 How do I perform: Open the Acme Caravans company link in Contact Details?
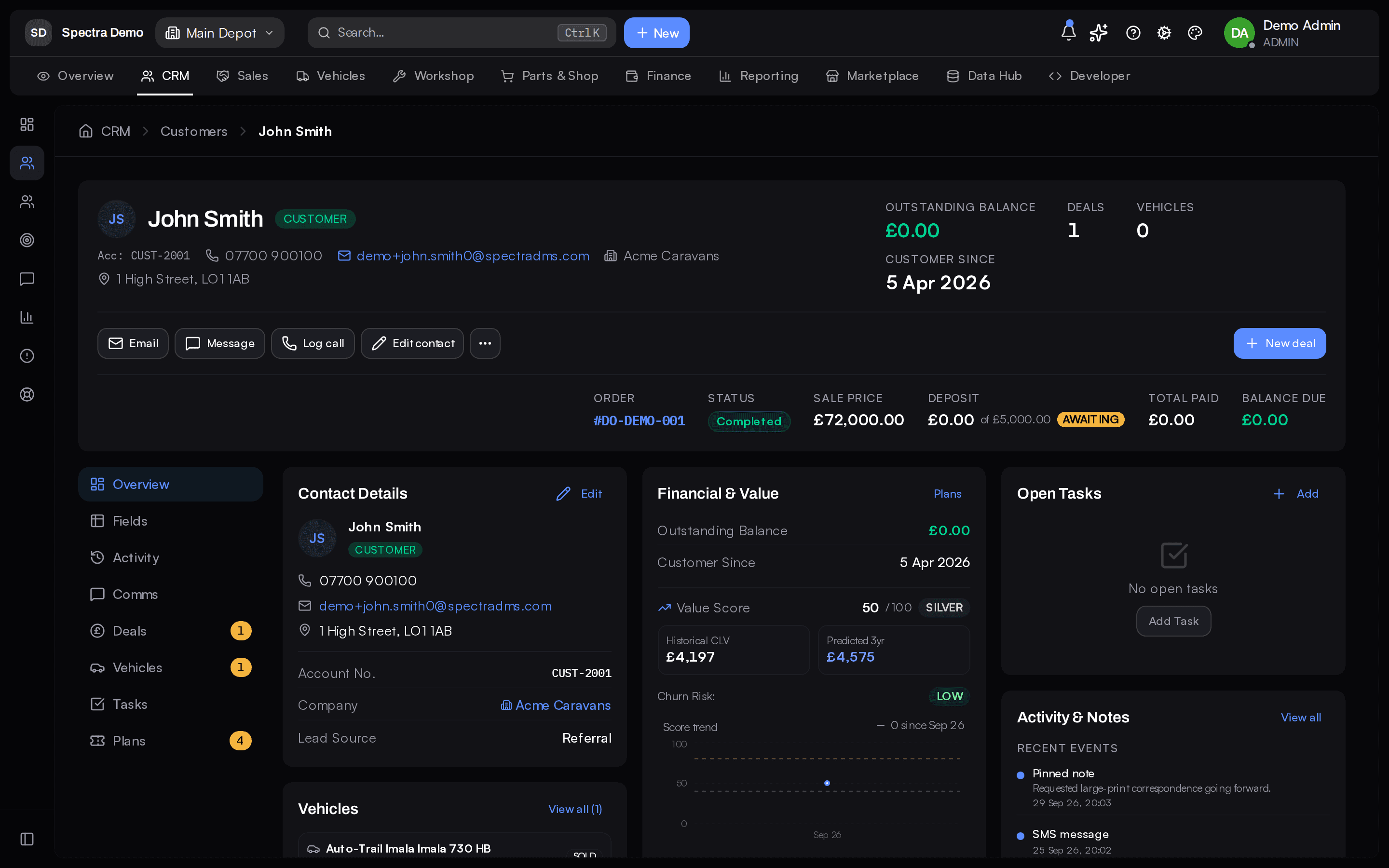click(x=556, y=705)
